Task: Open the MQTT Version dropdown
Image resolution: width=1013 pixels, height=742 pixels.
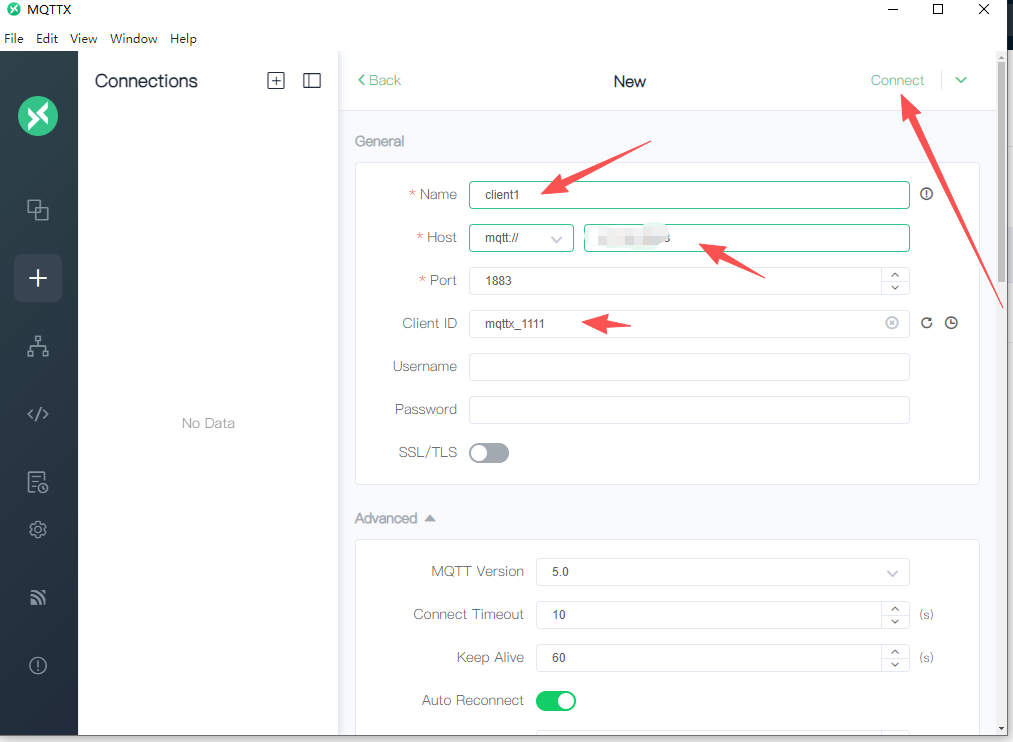Action: (x=722, y=572)
